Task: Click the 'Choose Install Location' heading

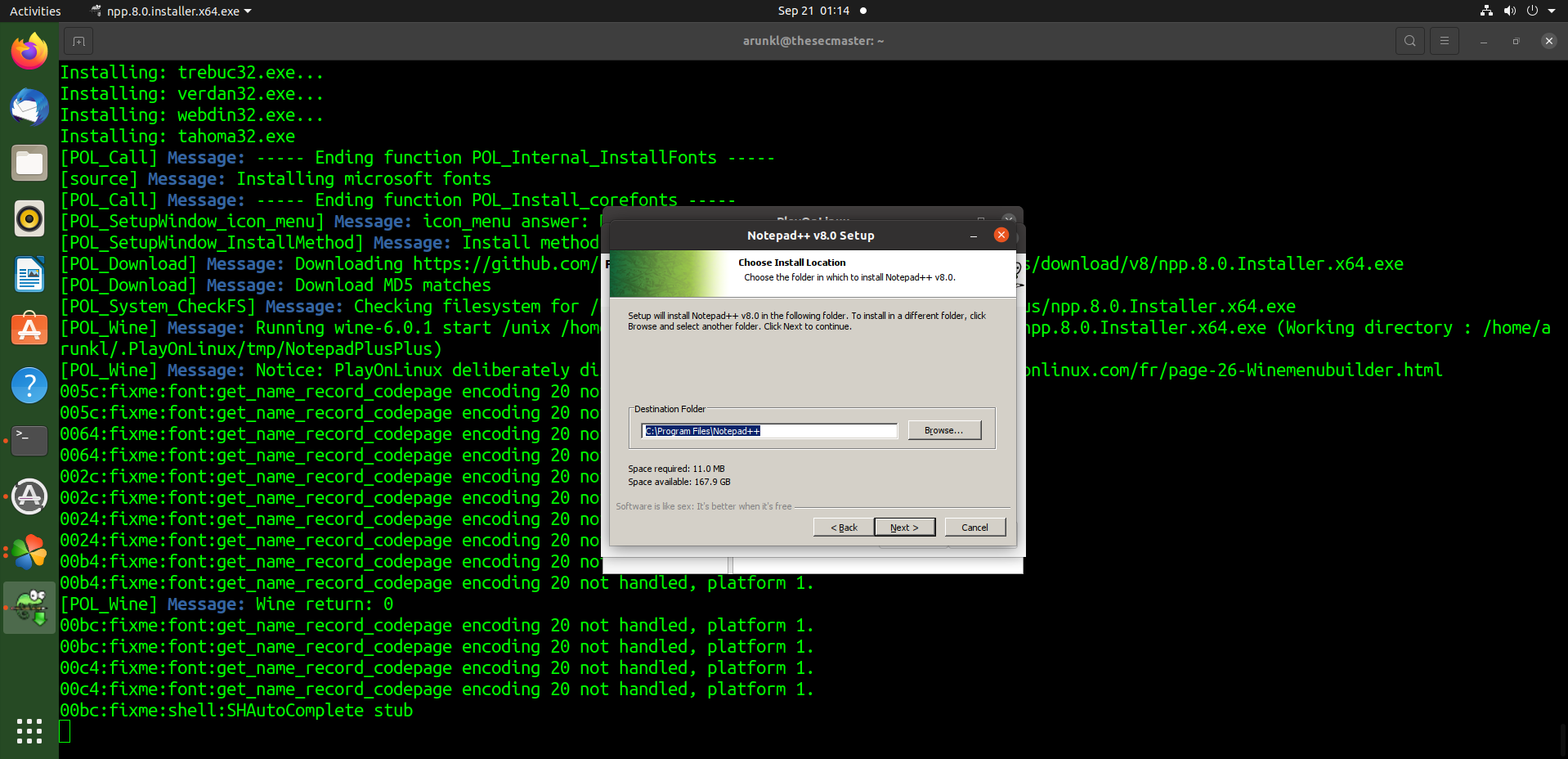Action: coord(791,263)
